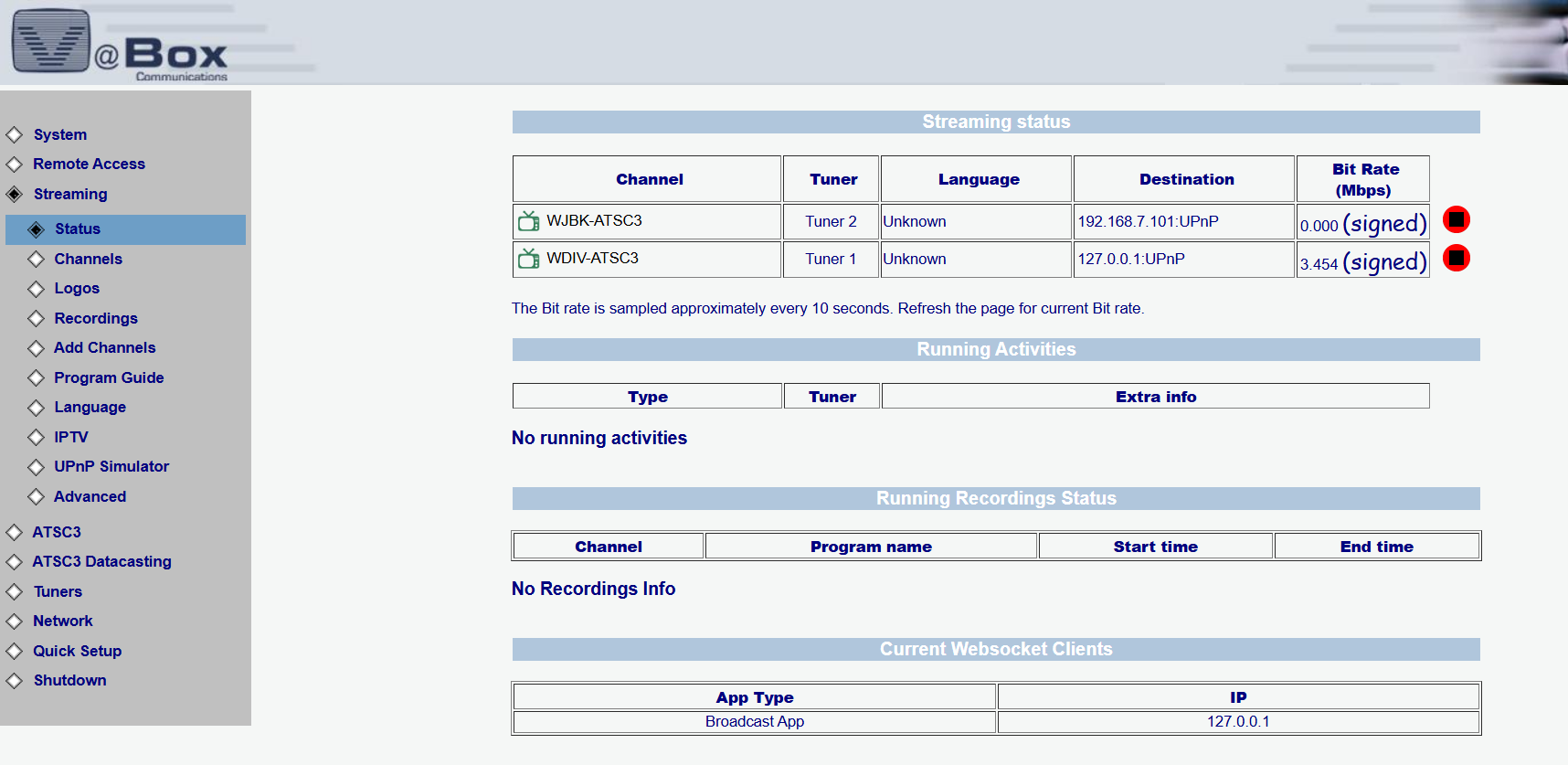Click destination 127.0.0.1:UPnP
Image resolution: width=1568 pixels, height=765 pixels.
1131,259
